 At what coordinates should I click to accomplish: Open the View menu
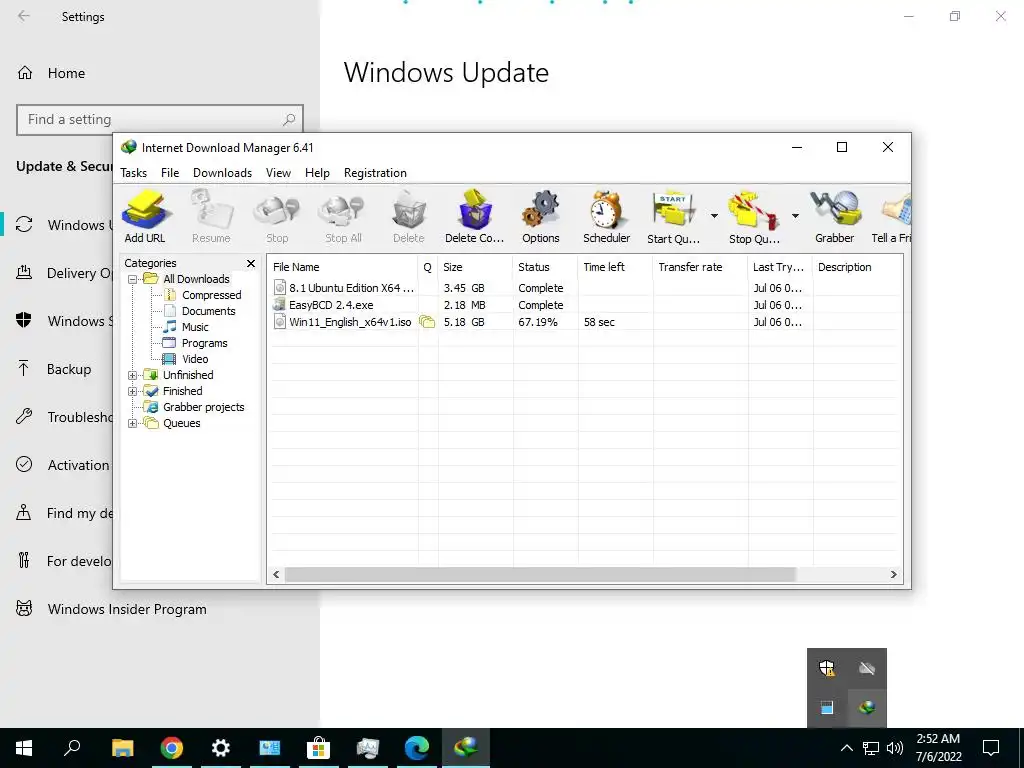coord(278,173)
